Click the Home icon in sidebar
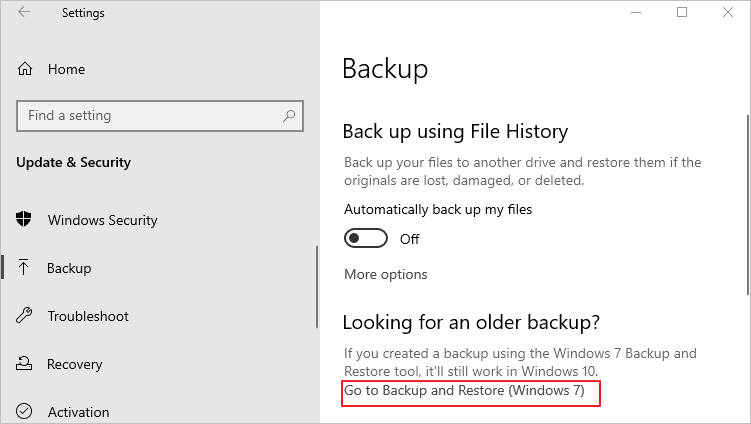The height and width of the screenshot is (424, 751). 26,69
